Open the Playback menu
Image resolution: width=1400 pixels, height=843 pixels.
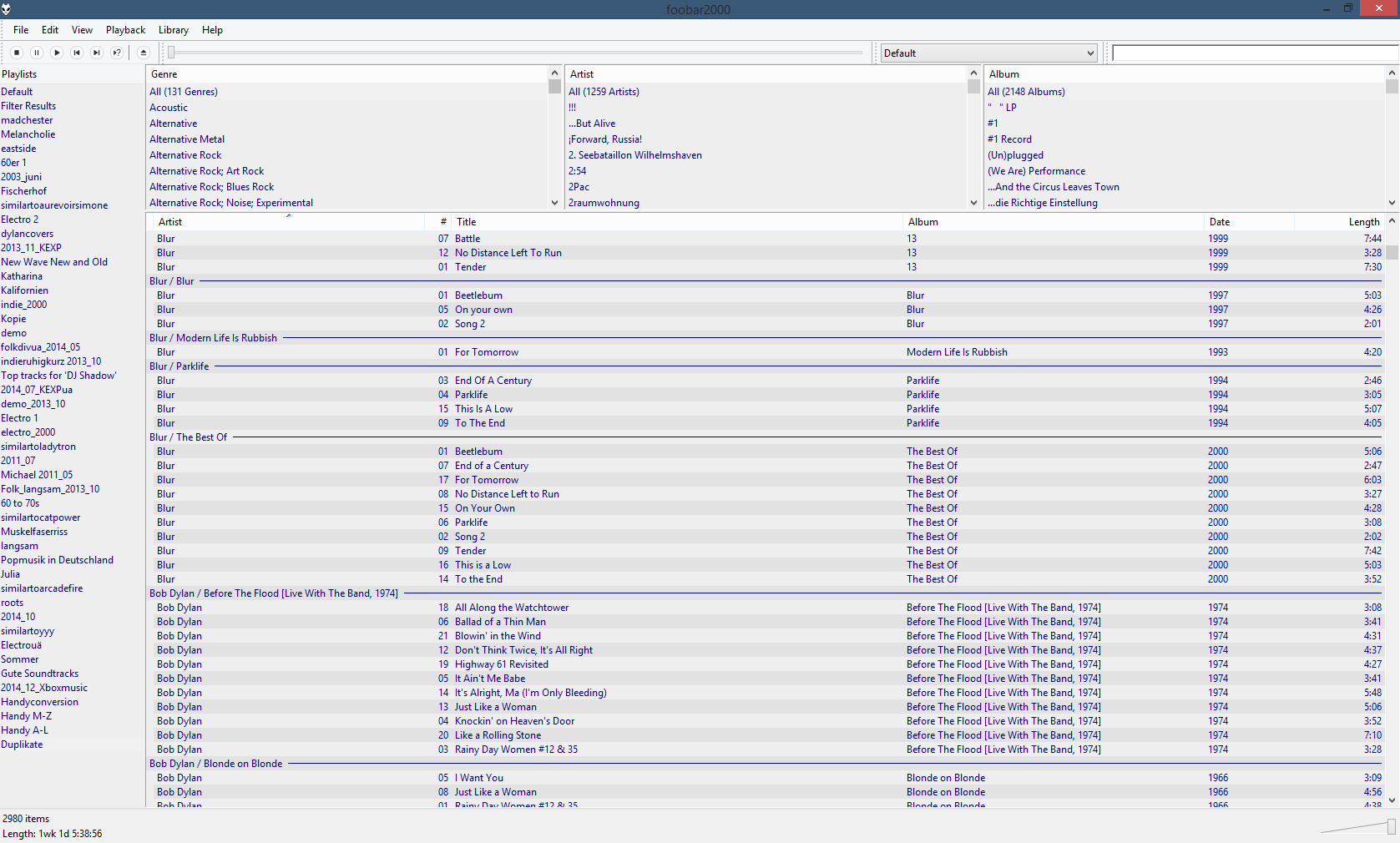pyautogui.click(x=125, y=30)
